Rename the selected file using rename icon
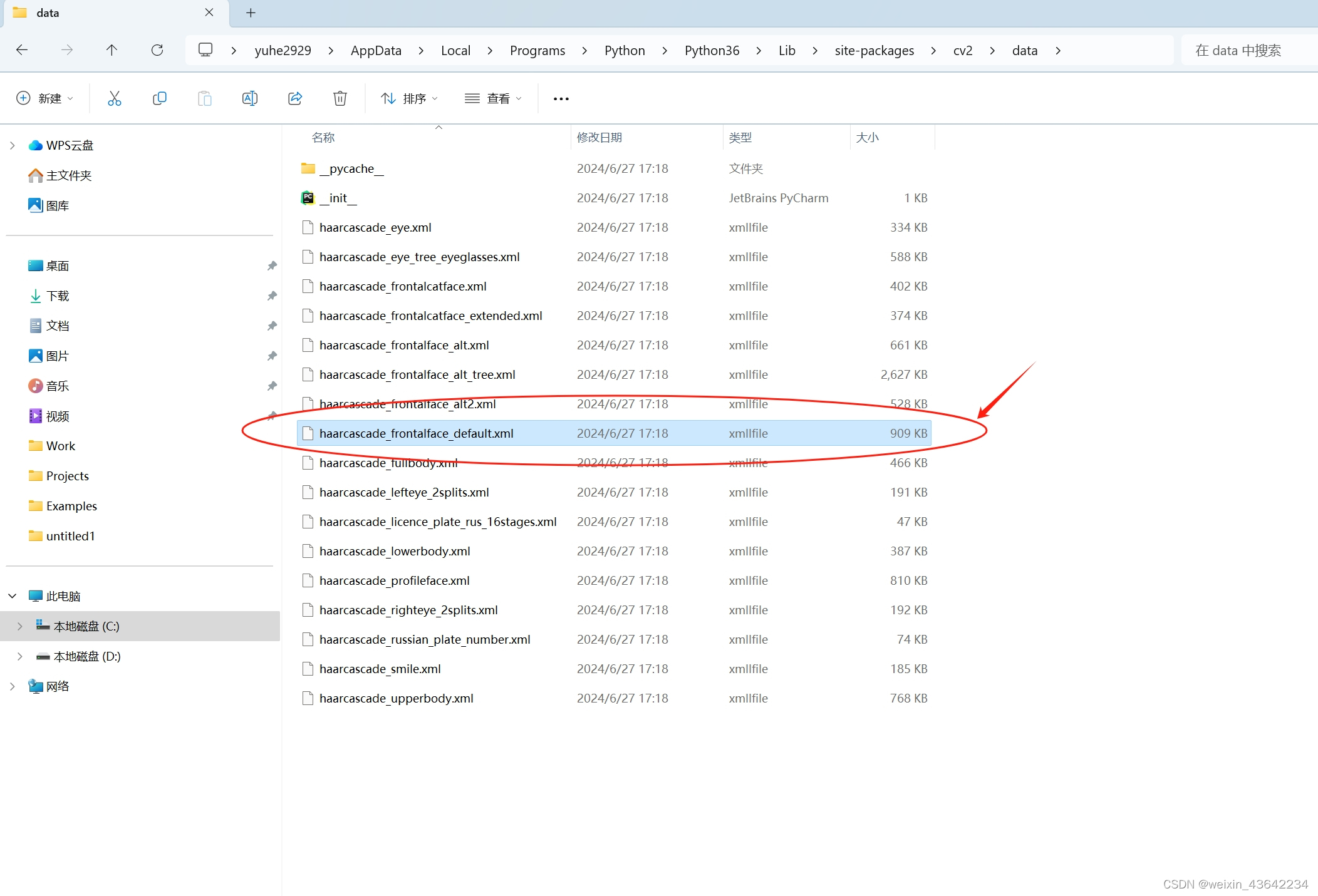This screenshot has height=896, width=1318. (249, 98)
